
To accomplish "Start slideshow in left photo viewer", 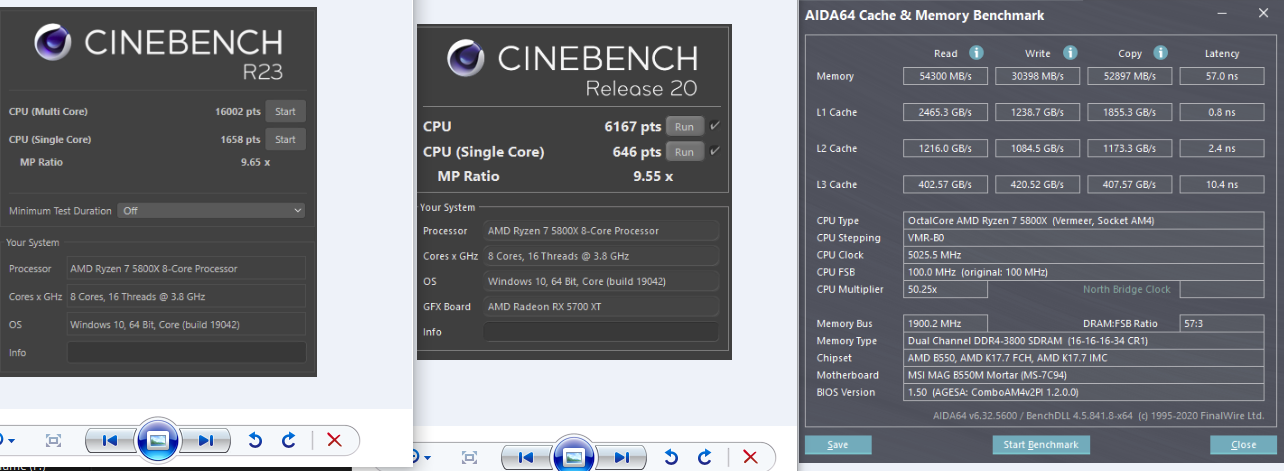I will [157, 440].
